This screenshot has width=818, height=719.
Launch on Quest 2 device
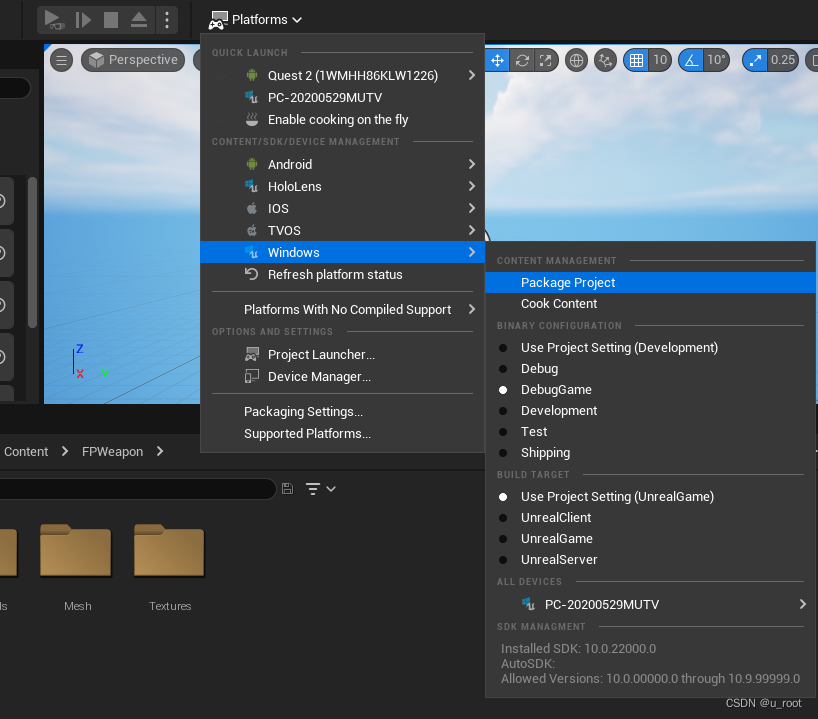[342, 76]
